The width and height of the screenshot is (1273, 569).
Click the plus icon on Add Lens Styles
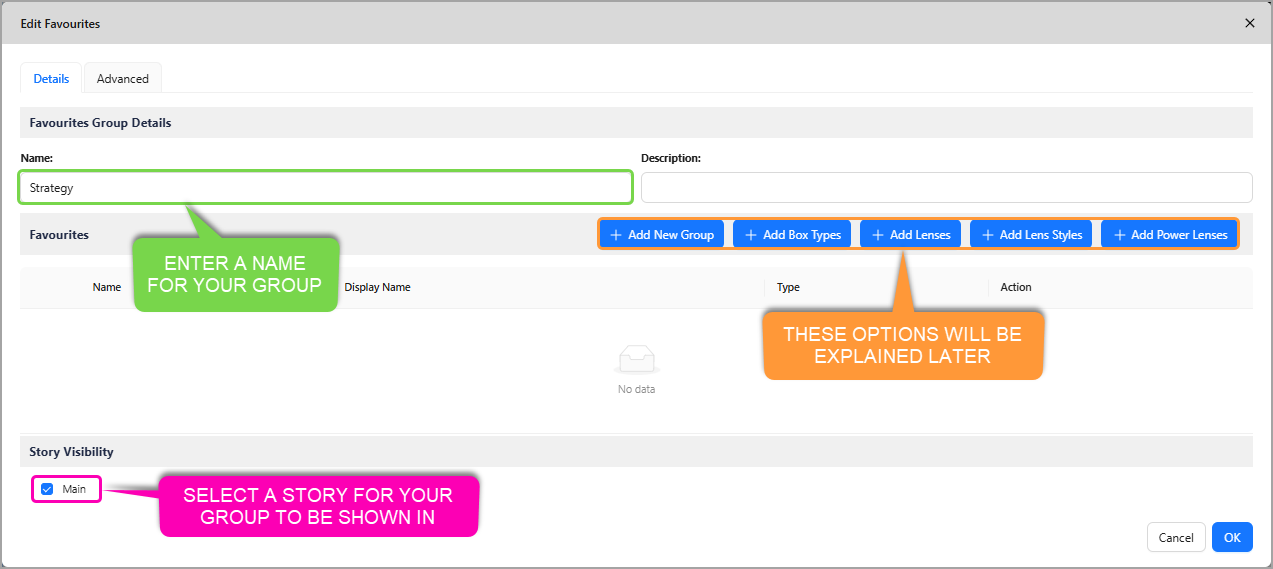(988, 235)
